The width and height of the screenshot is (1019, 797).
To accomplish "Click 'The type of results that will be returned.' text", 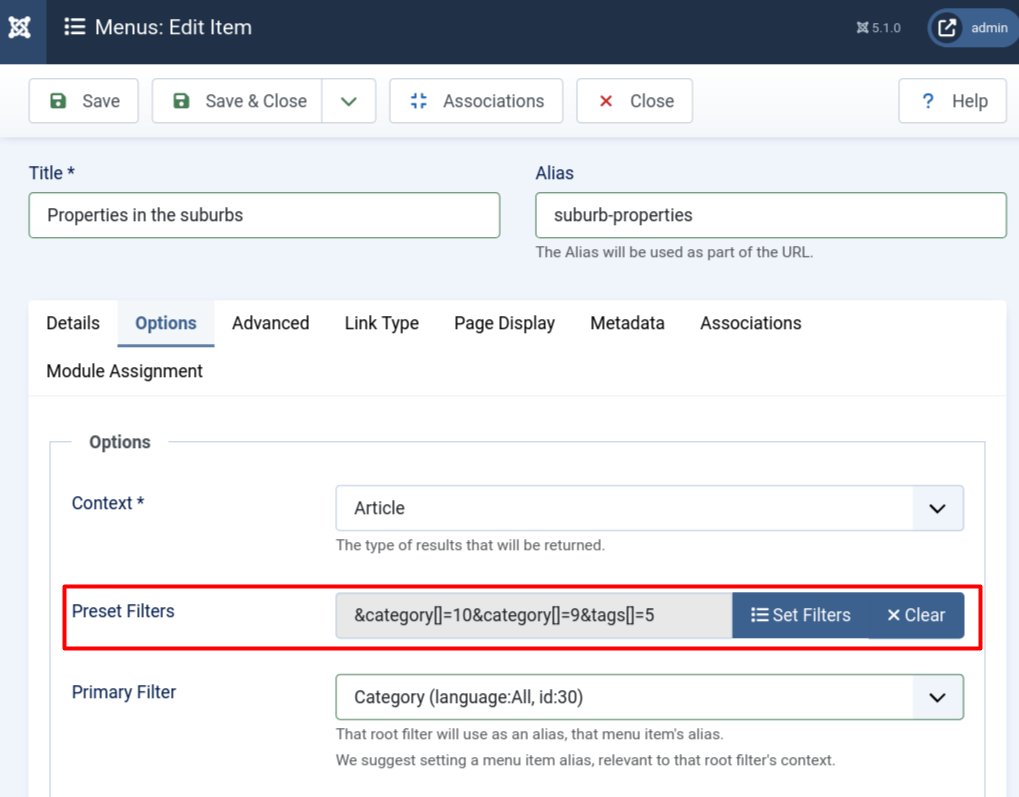I will click(470, 545).
